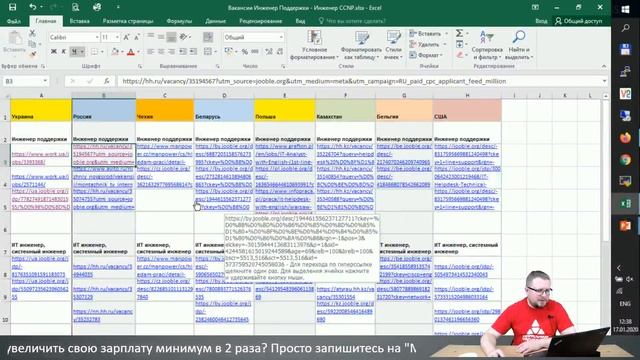
Task: Switch to Разметка страницы tab
Action: 128,21
